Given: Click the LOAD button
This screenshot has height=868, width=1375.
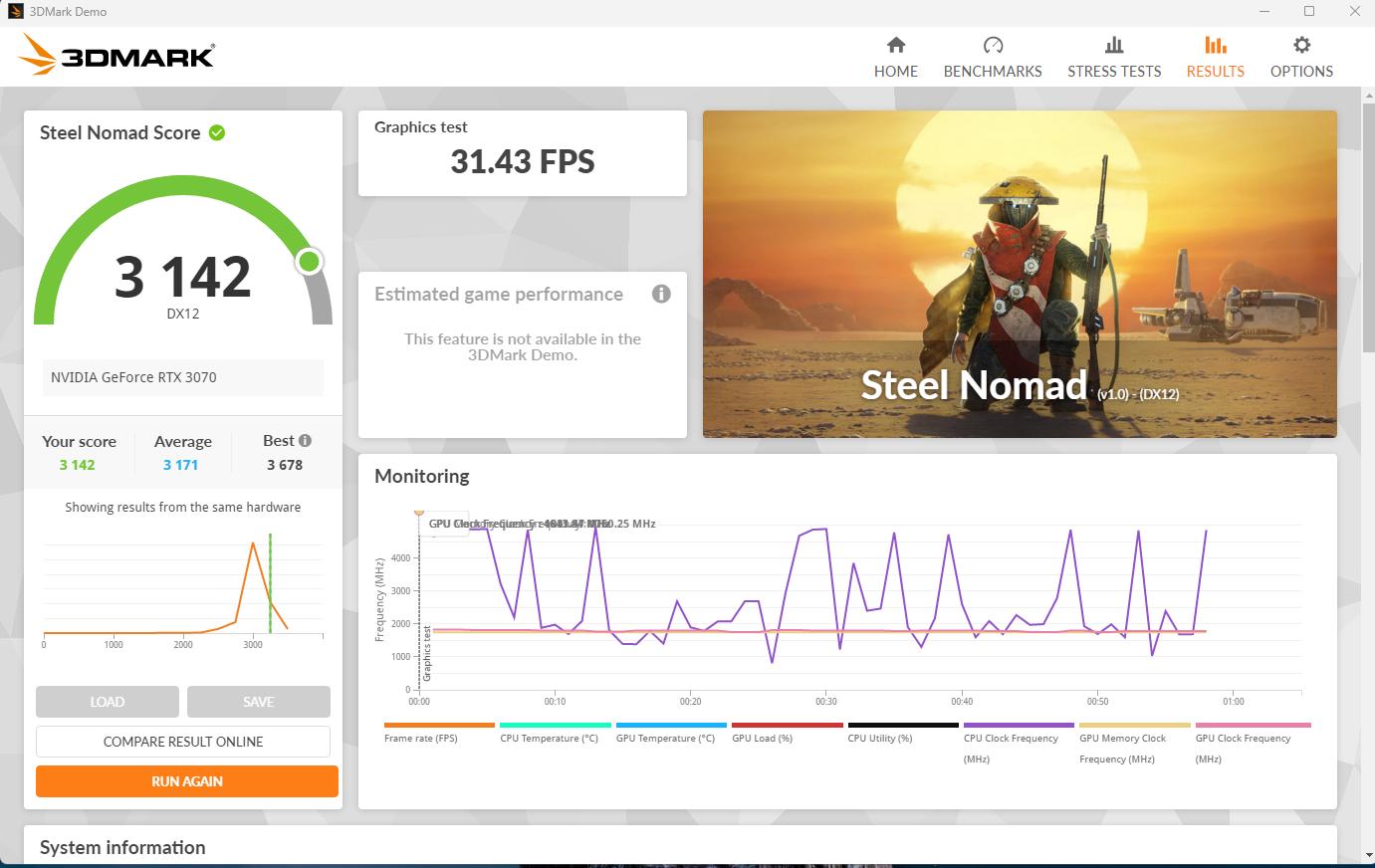Looking at the screenshot, I should [108, 702].
